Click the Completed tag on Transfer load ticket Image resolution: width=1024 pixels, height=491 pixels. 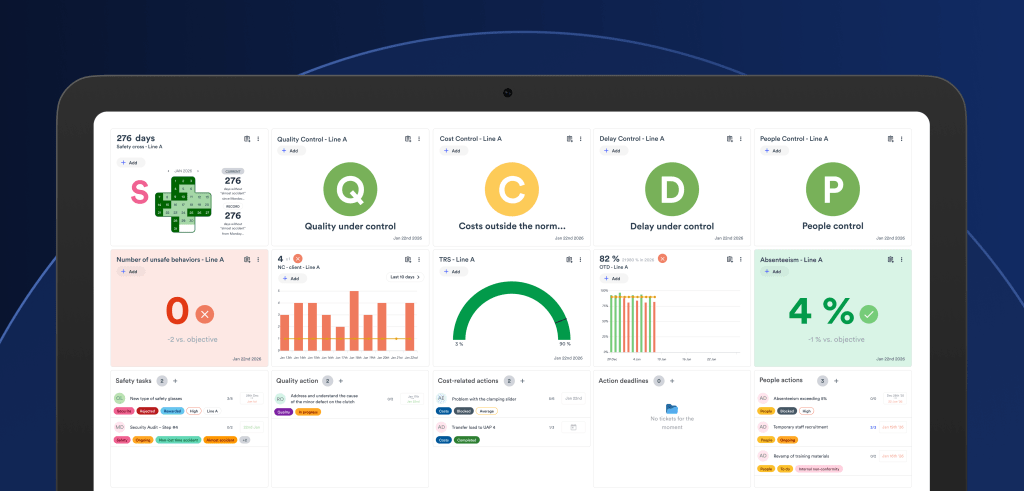(x=468, y=440)
